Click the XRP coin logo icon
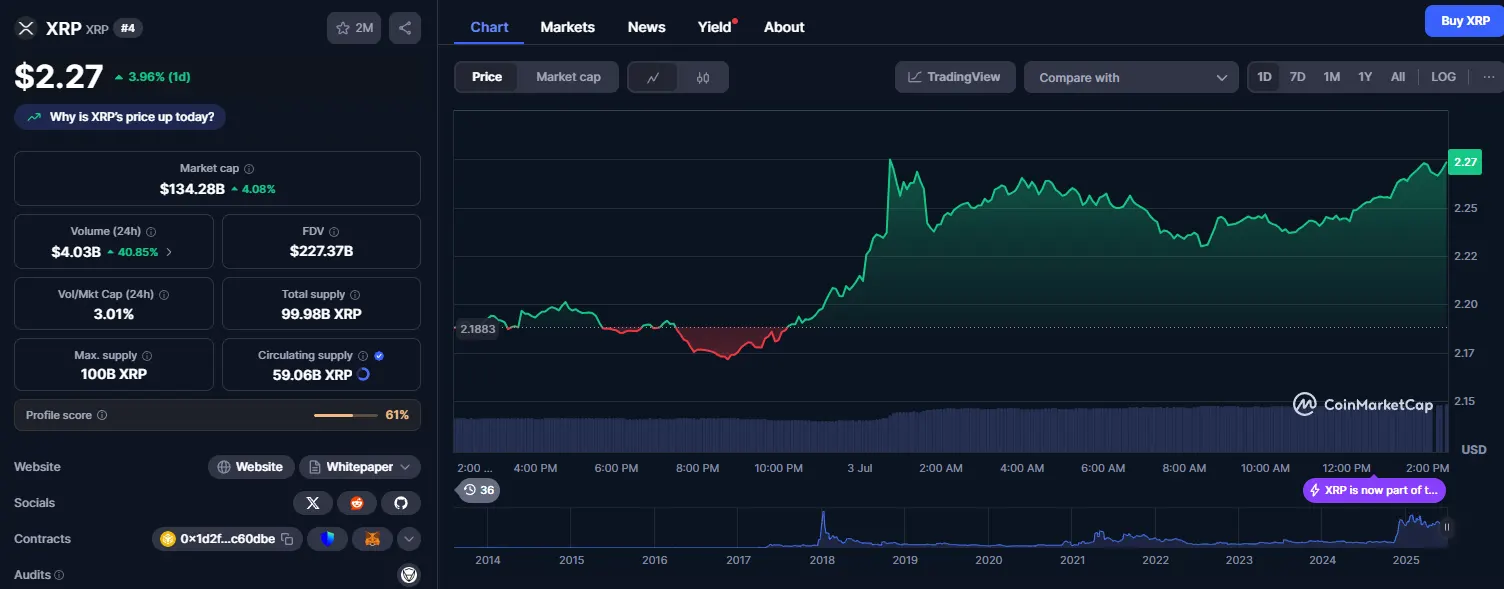 click(x=26, y=28)
